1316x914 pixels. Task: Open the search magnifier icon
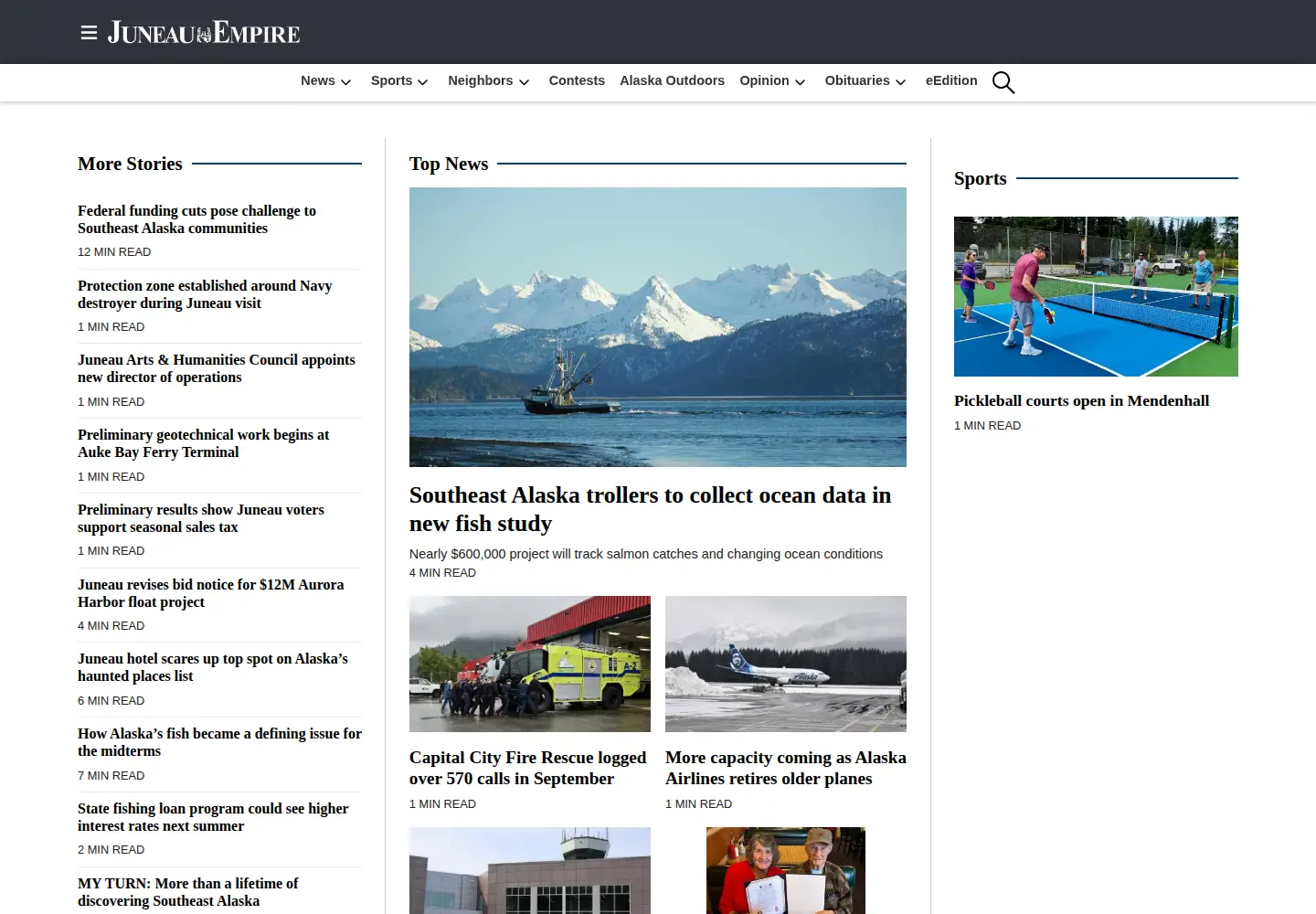pyautogui.click(x=1003, y=82)
